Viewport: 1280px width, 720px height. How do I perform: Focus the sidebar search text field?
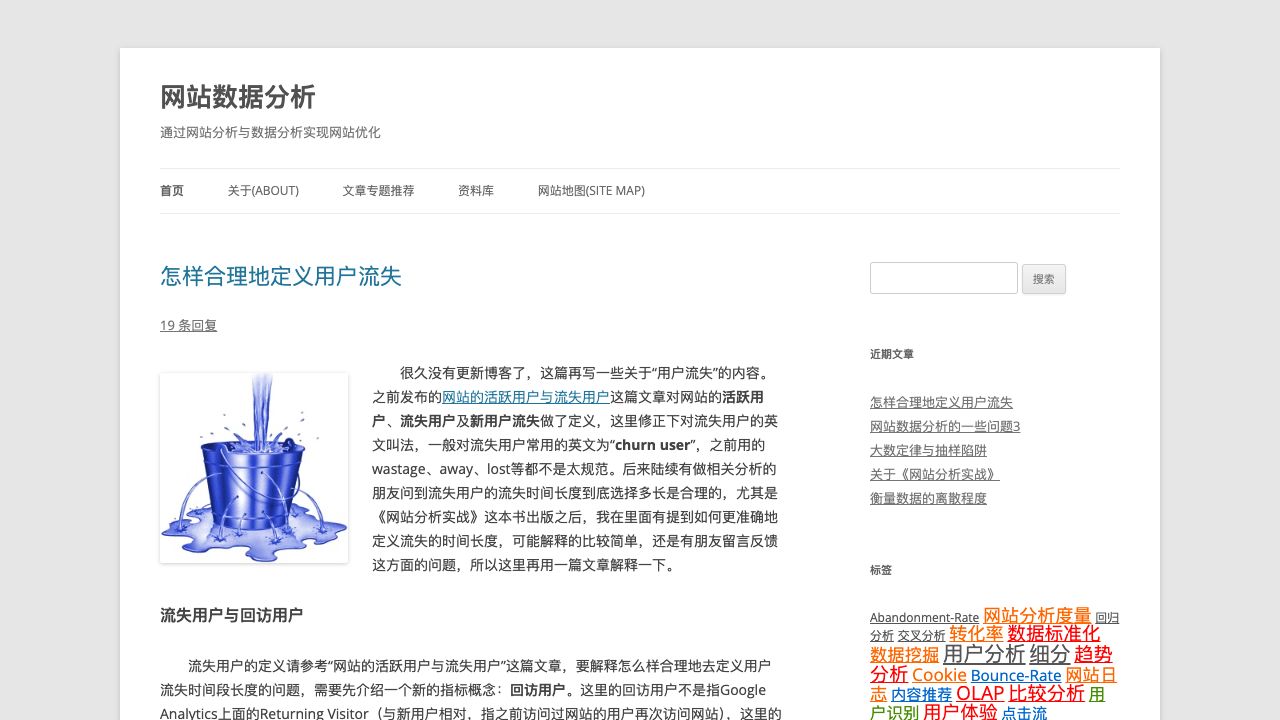(943, 278)
